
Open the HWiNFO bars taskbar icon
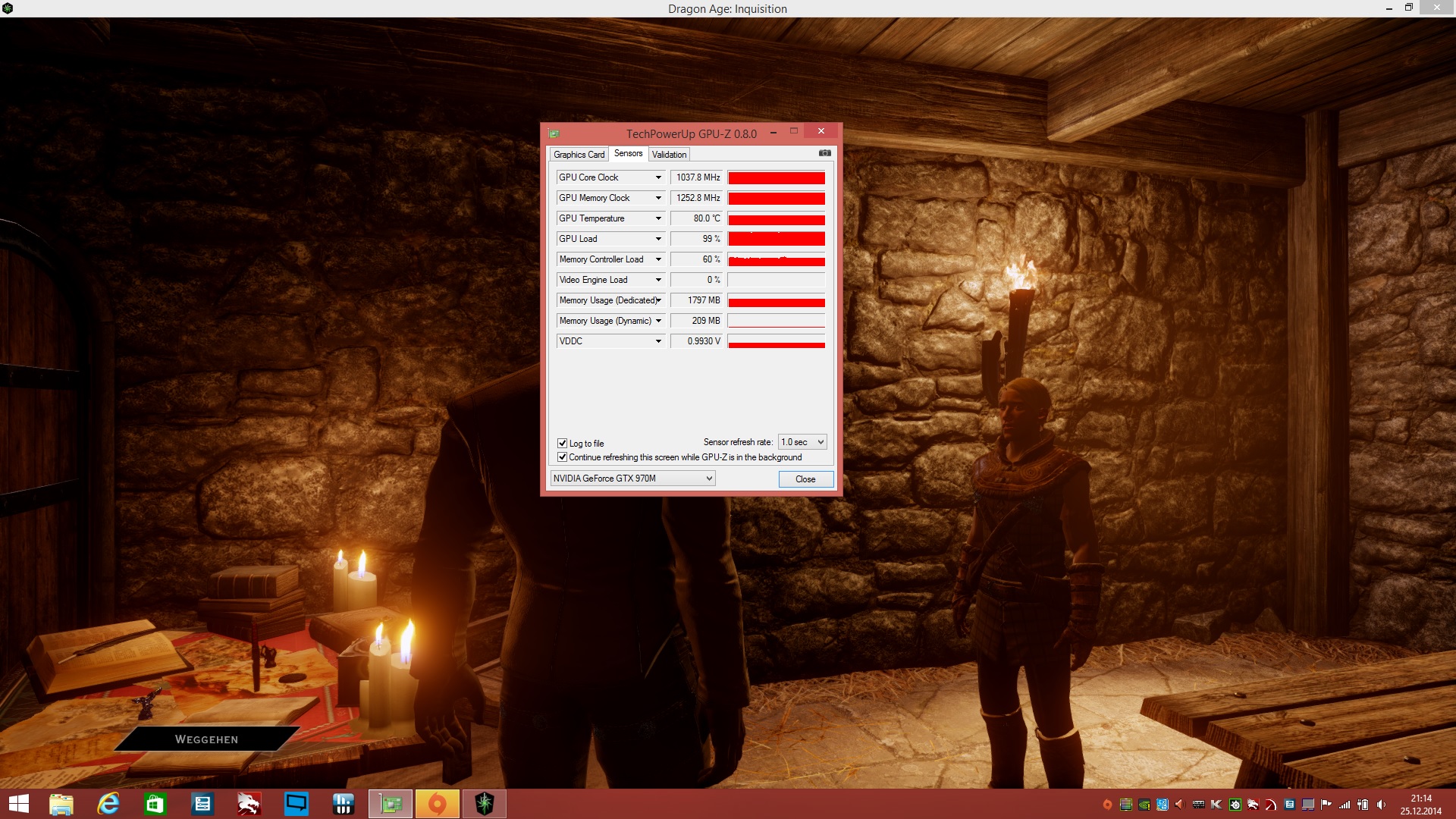344,804
